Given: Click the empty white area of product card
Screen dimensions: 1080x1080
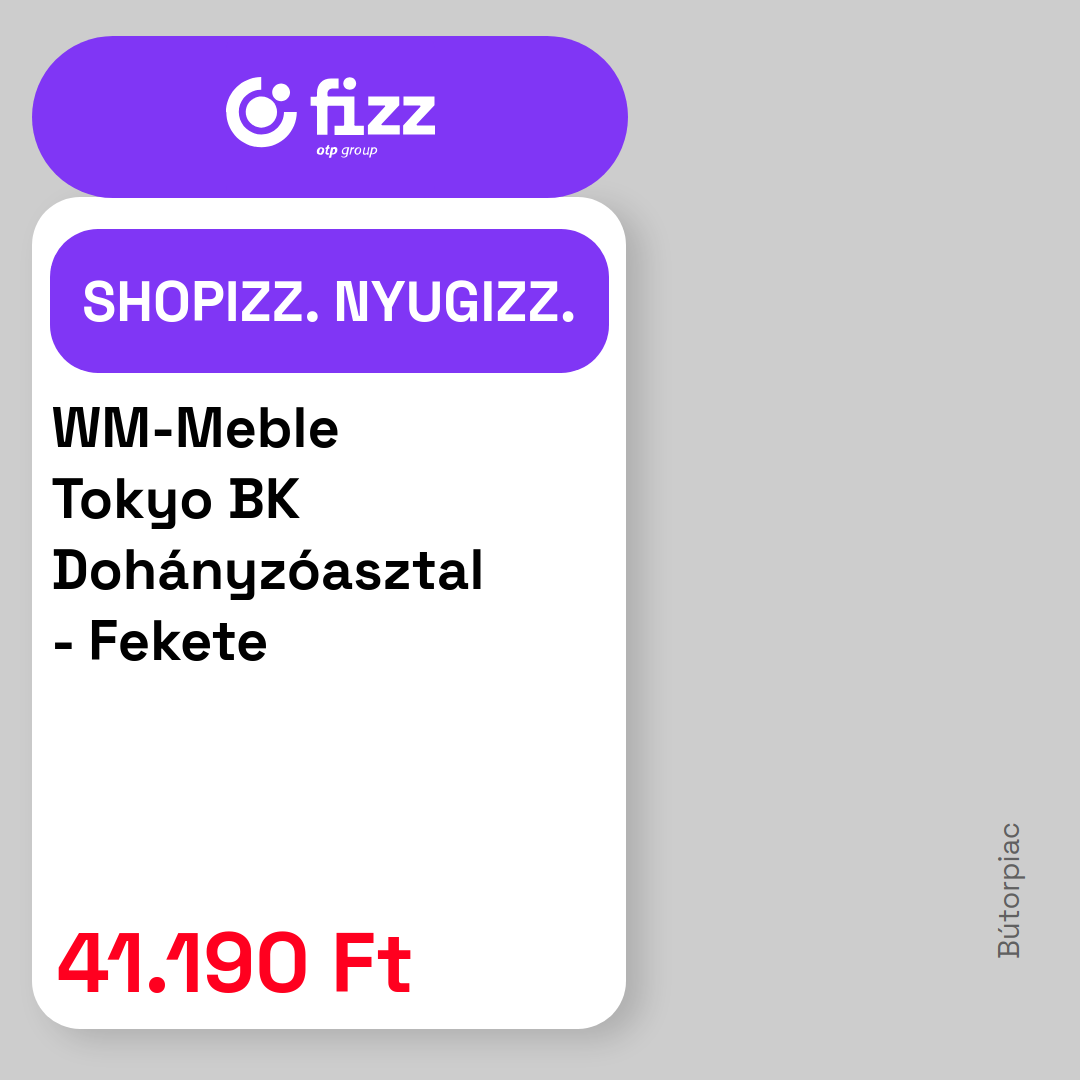Looking at the screenshot, I should pyautogui.click(x=329, y=792).
